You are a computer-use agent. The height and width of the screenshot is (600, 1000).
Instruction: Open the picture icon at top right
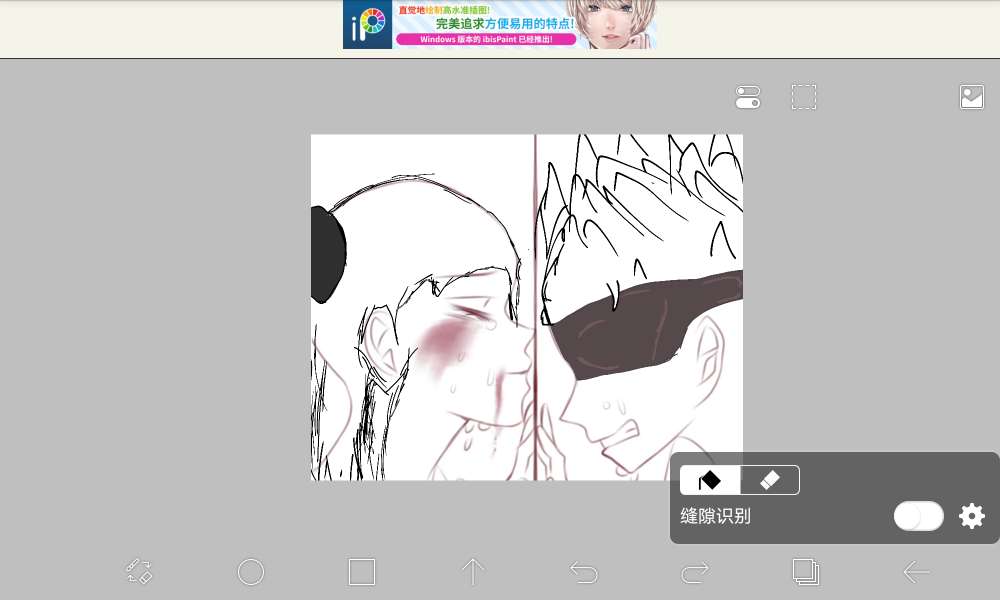[971, 97]
